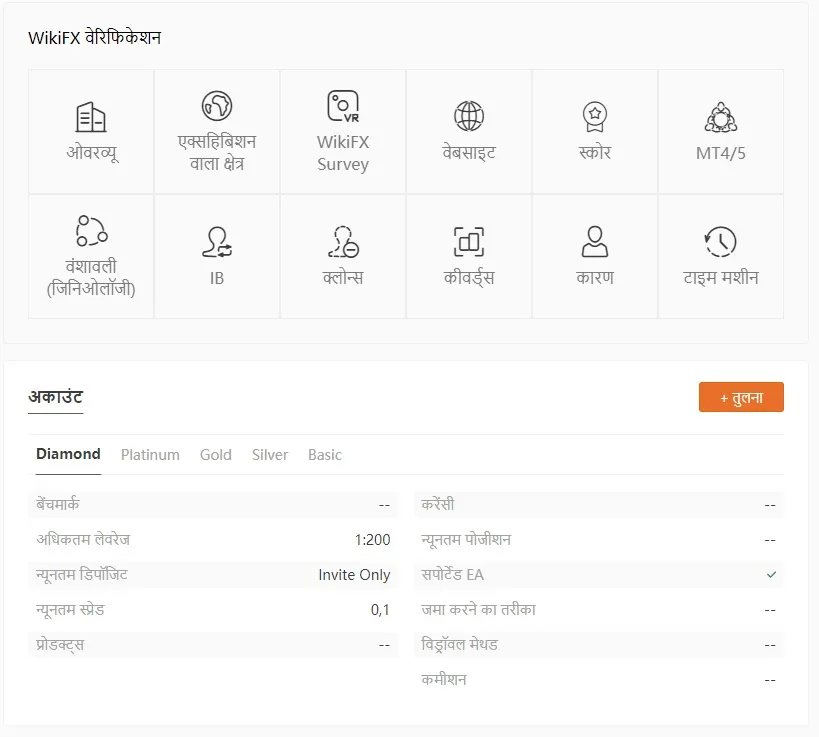Click the (जिनिओलॉजी) tile label text

(91, 289)
